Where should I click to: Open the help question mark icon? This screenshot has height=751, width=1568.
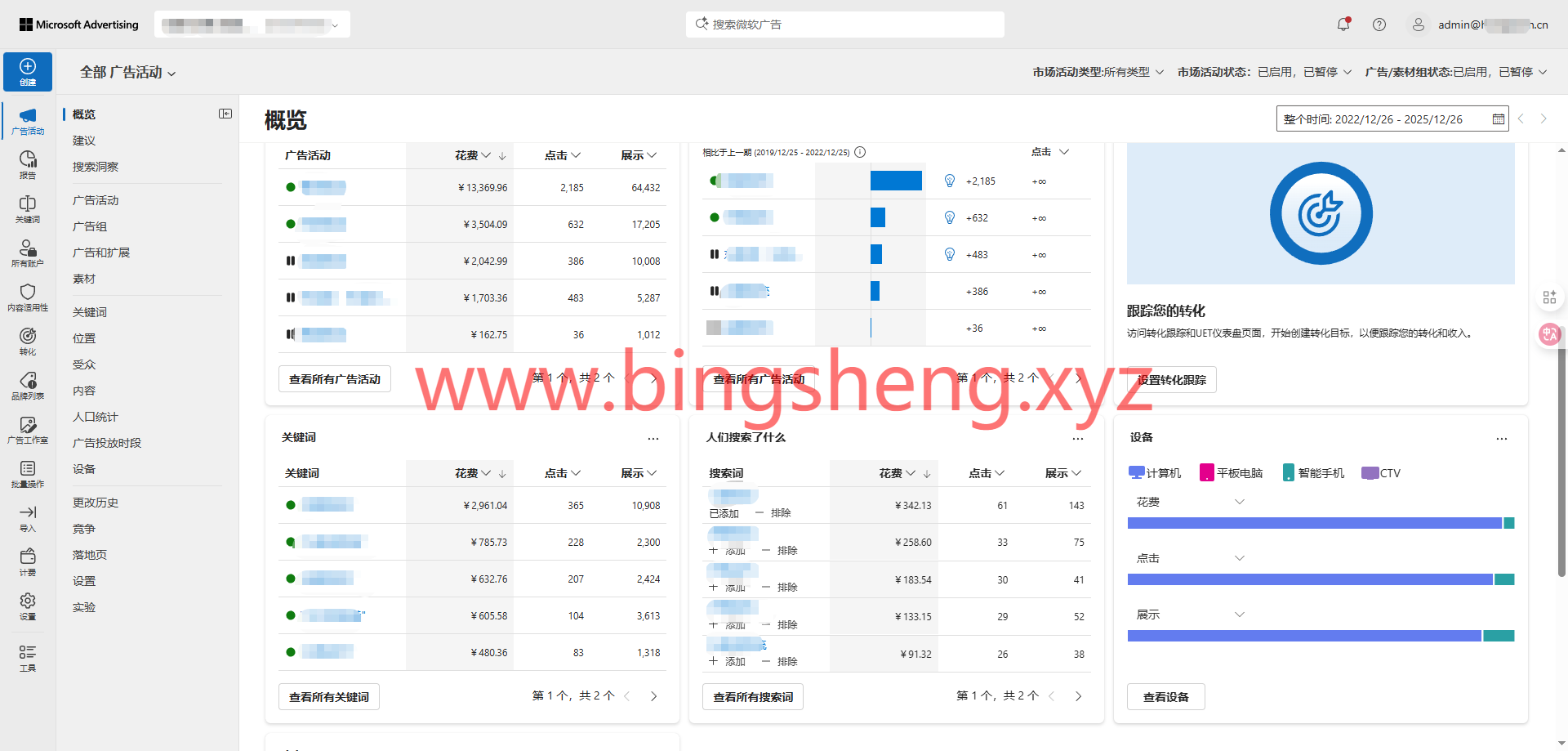click(x=1379, y=25)
